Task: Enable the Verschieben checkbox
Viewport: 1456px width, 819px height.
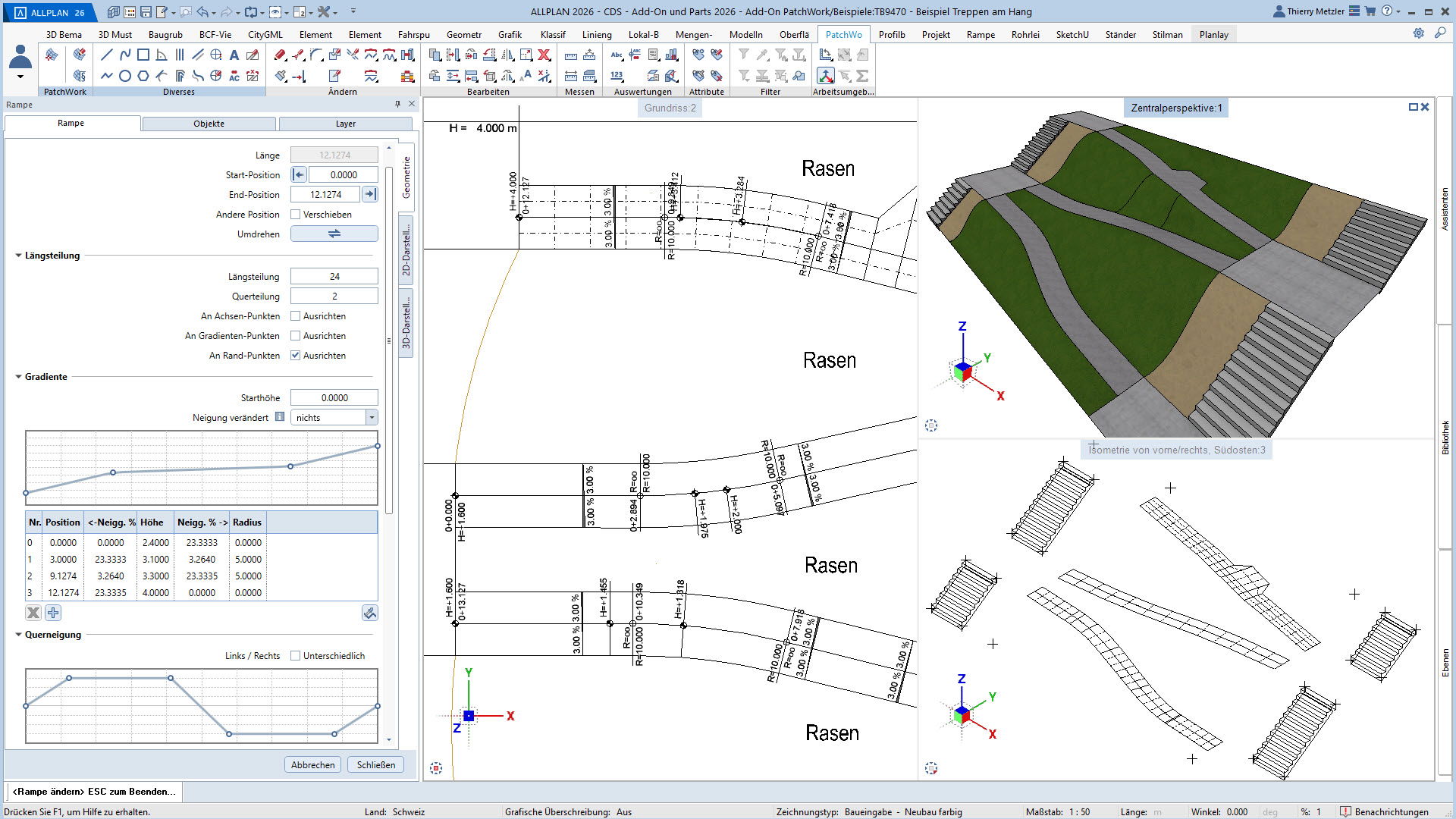Action: tap(296, 215)
